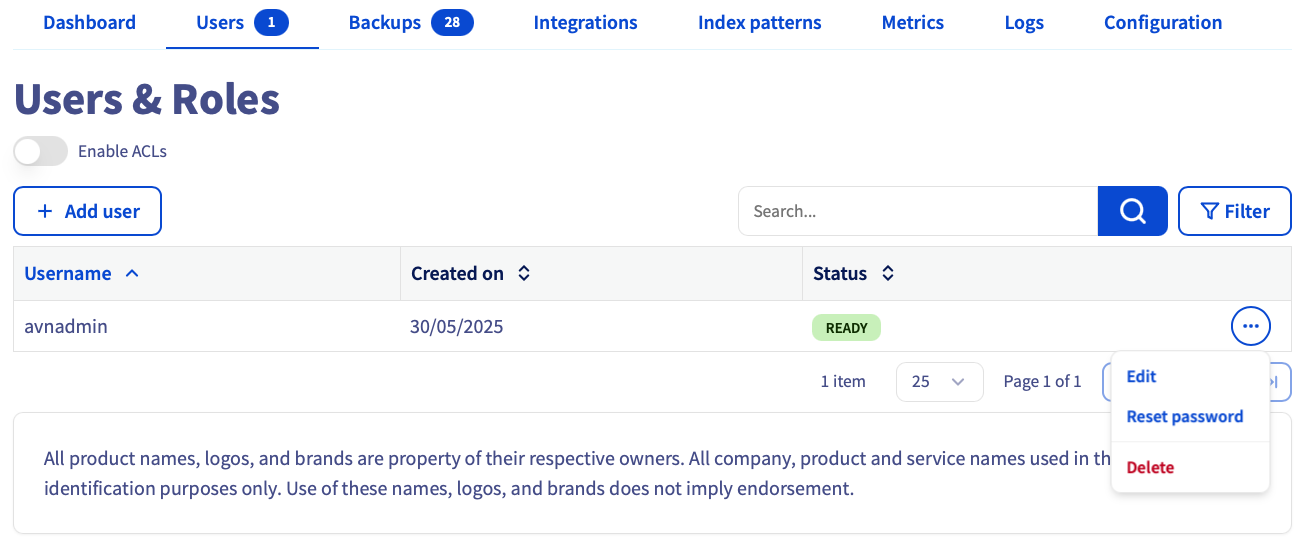
Task: Select the Users tab
Action: point(242,22)
